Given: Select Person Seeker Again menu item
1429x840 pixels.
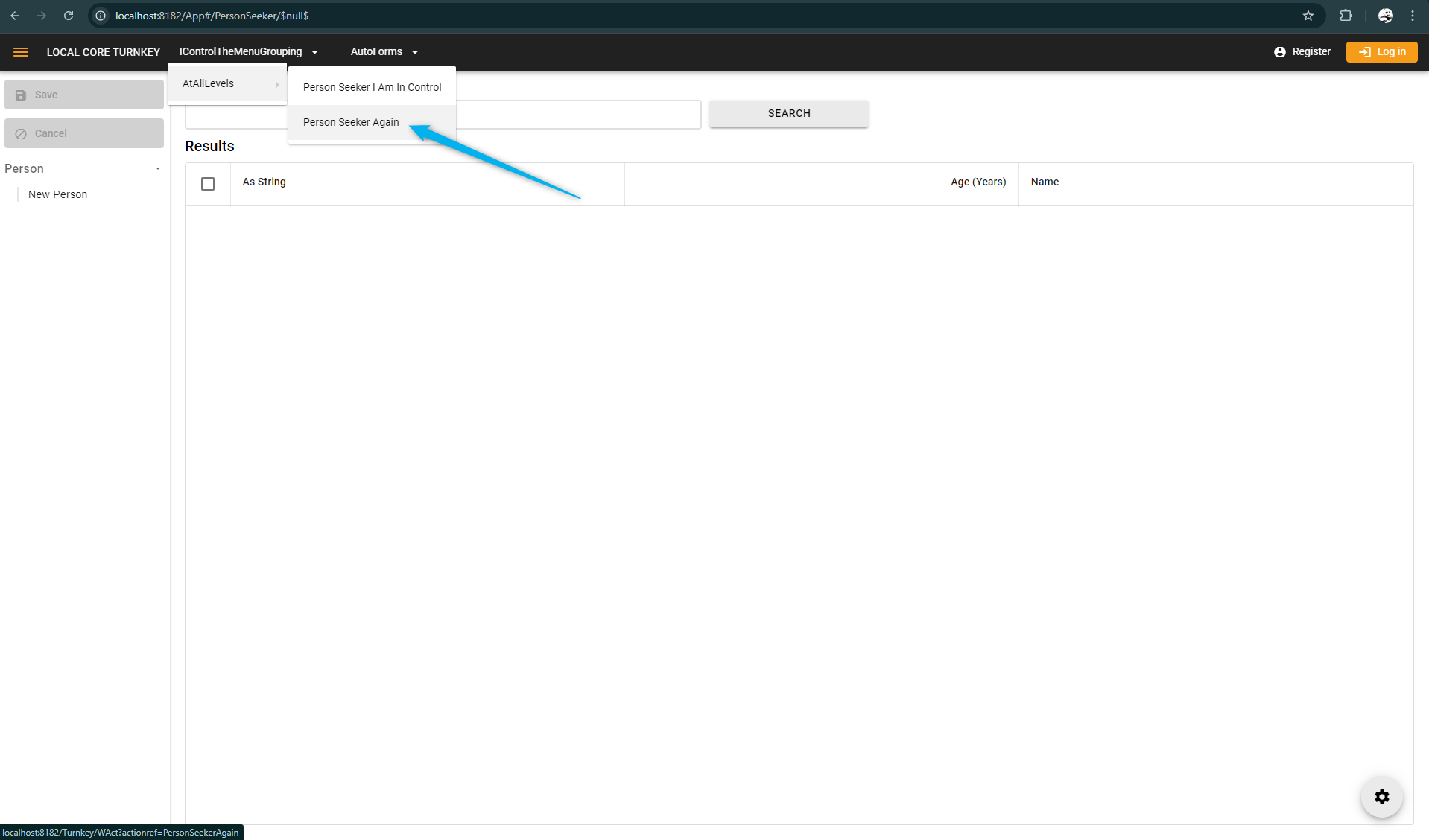Looking at the screenshot, I should (x=351, y=122).
